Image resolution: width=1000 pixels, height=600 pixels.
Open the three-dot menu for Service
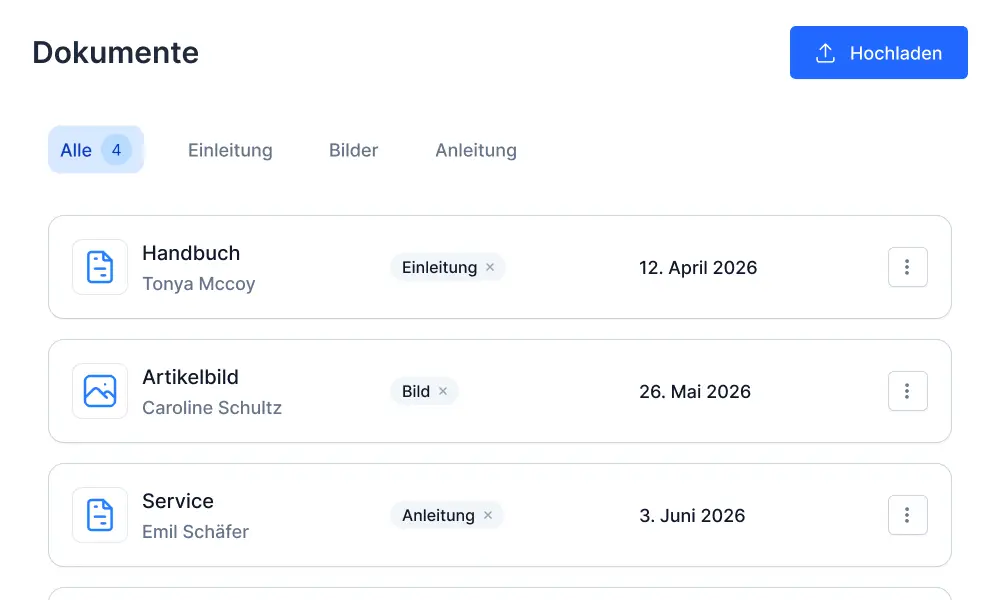click(907, 515)
